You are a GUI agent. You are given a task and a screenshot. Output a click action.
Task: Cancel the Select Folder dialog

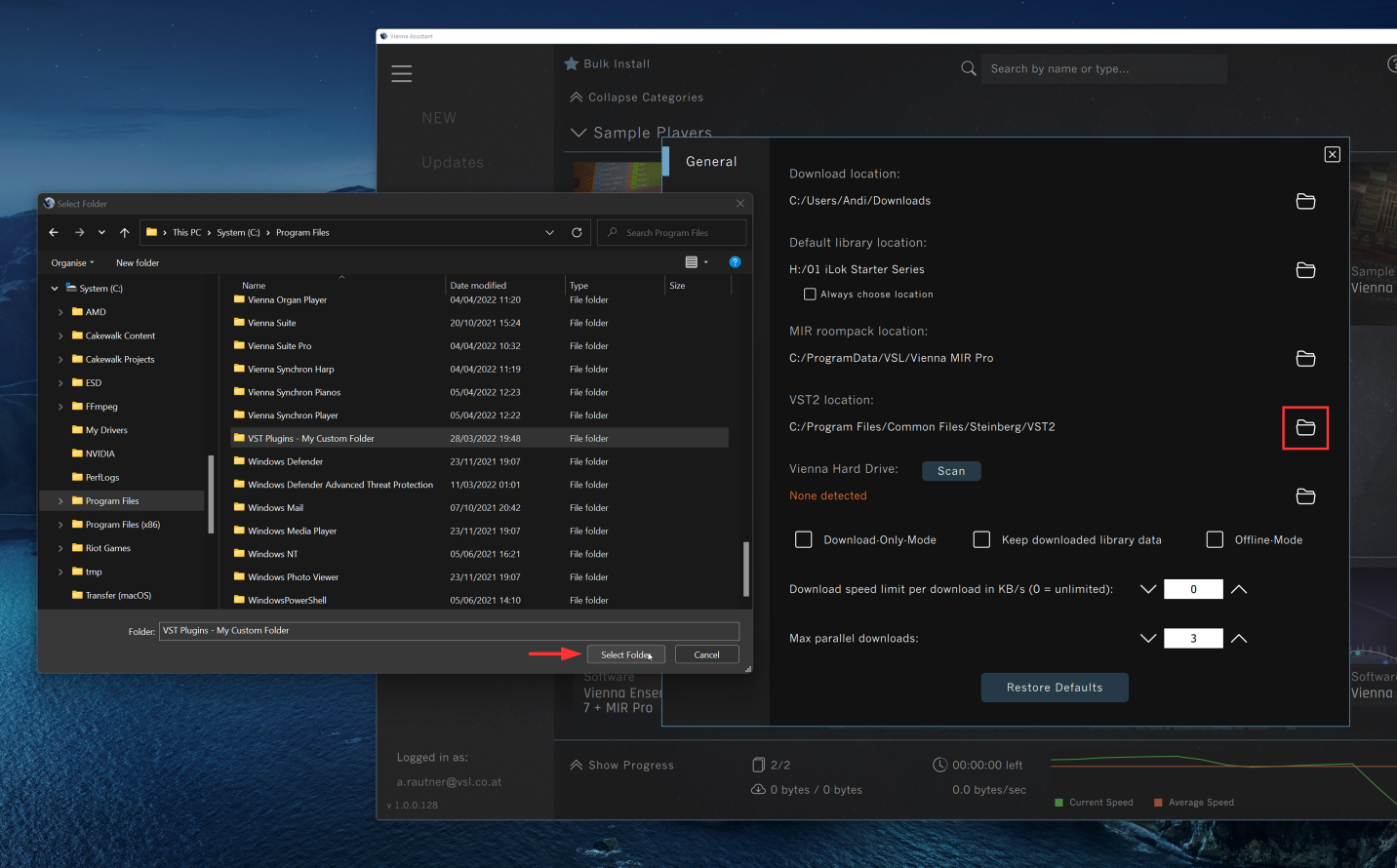706,654
